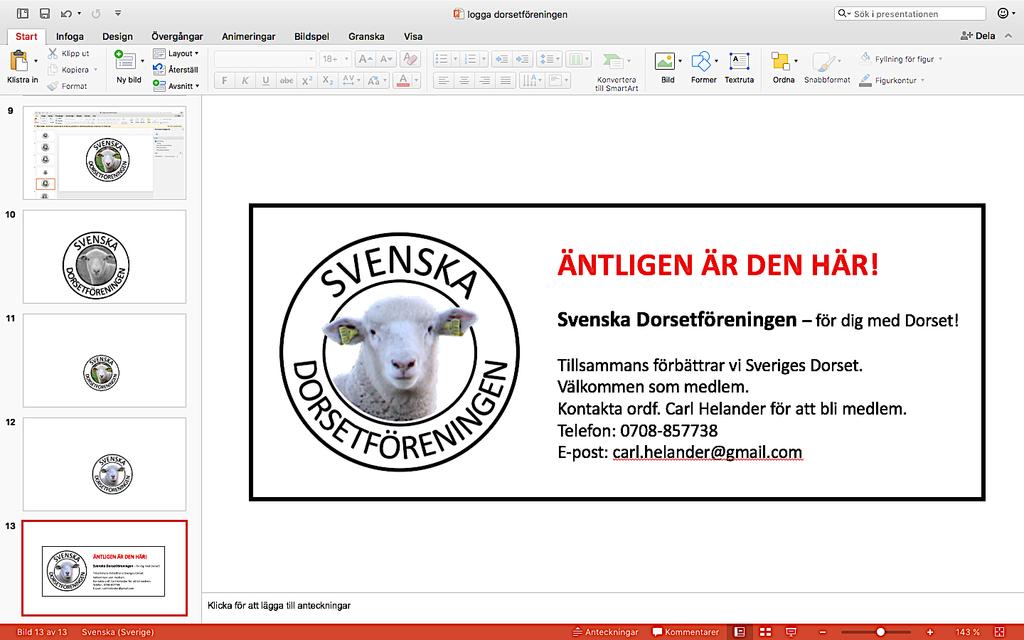The width and height of the screenshot is (1024, 640).
Task: Toggle bold F formatting
Action: click(x=225, y=80)
